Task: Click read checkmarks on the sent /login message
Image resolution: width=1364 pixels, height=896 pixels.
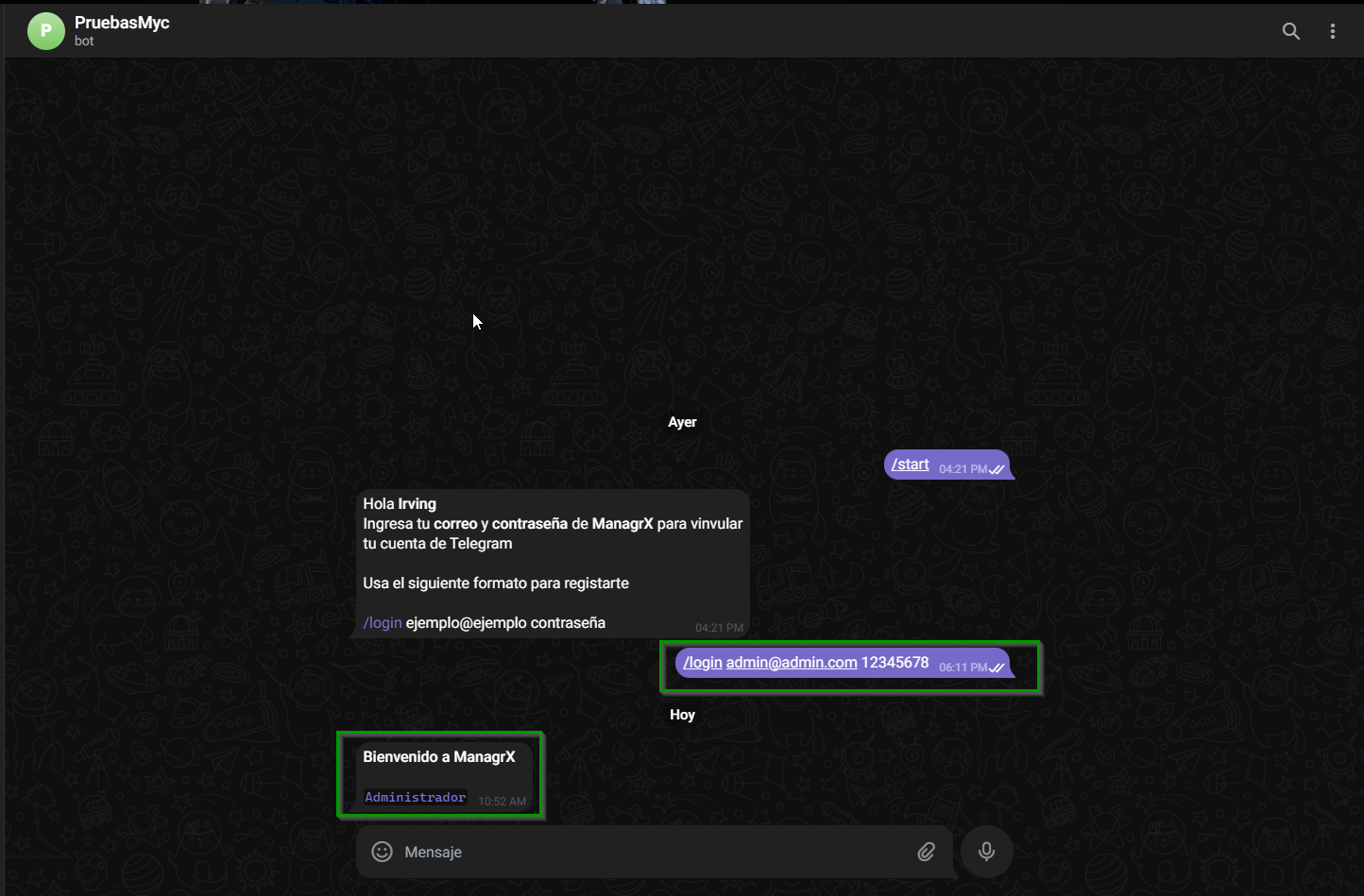Action: (x=997, y=668)
